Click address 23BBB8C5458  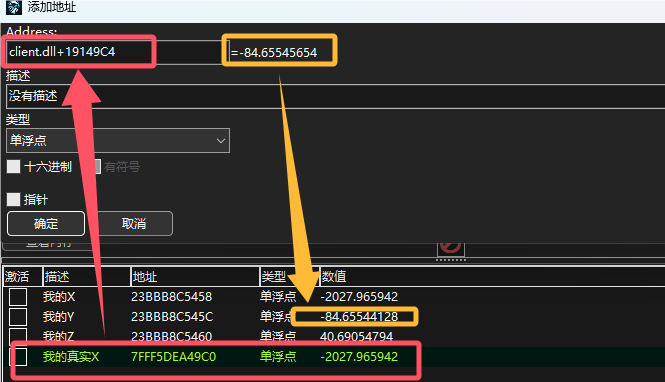[171, 296]
